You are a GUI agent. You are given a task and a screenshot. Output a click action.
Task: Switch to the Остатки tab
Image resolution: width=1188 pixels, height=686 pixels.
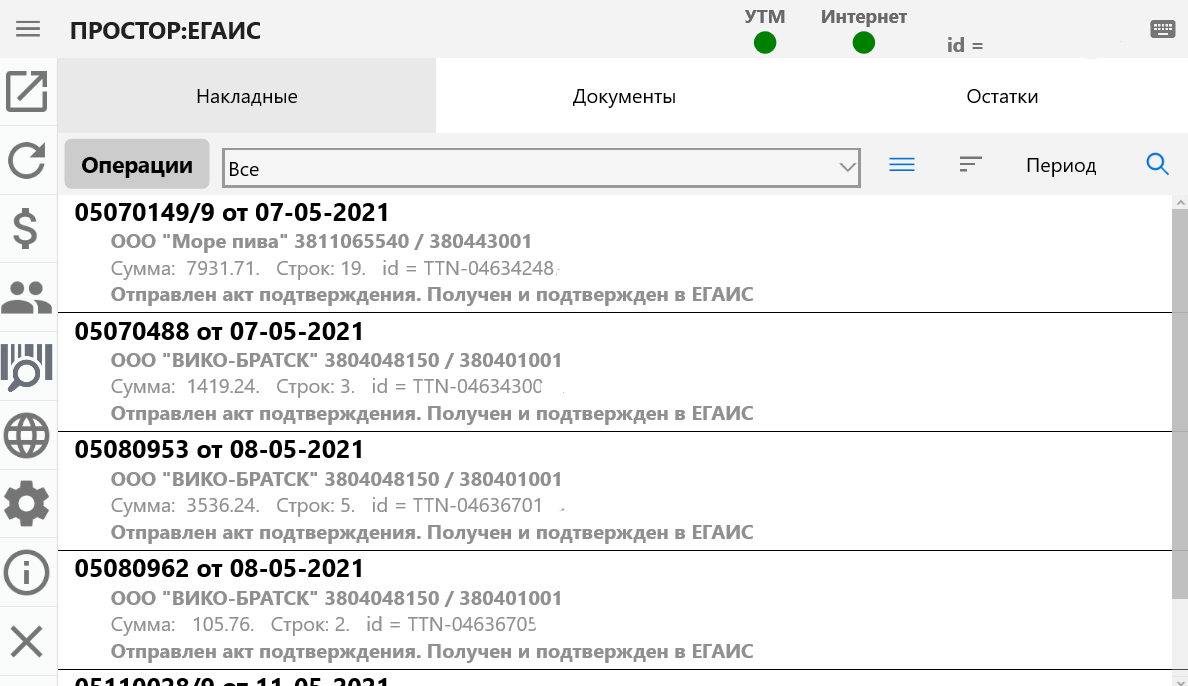point(1001,96)
